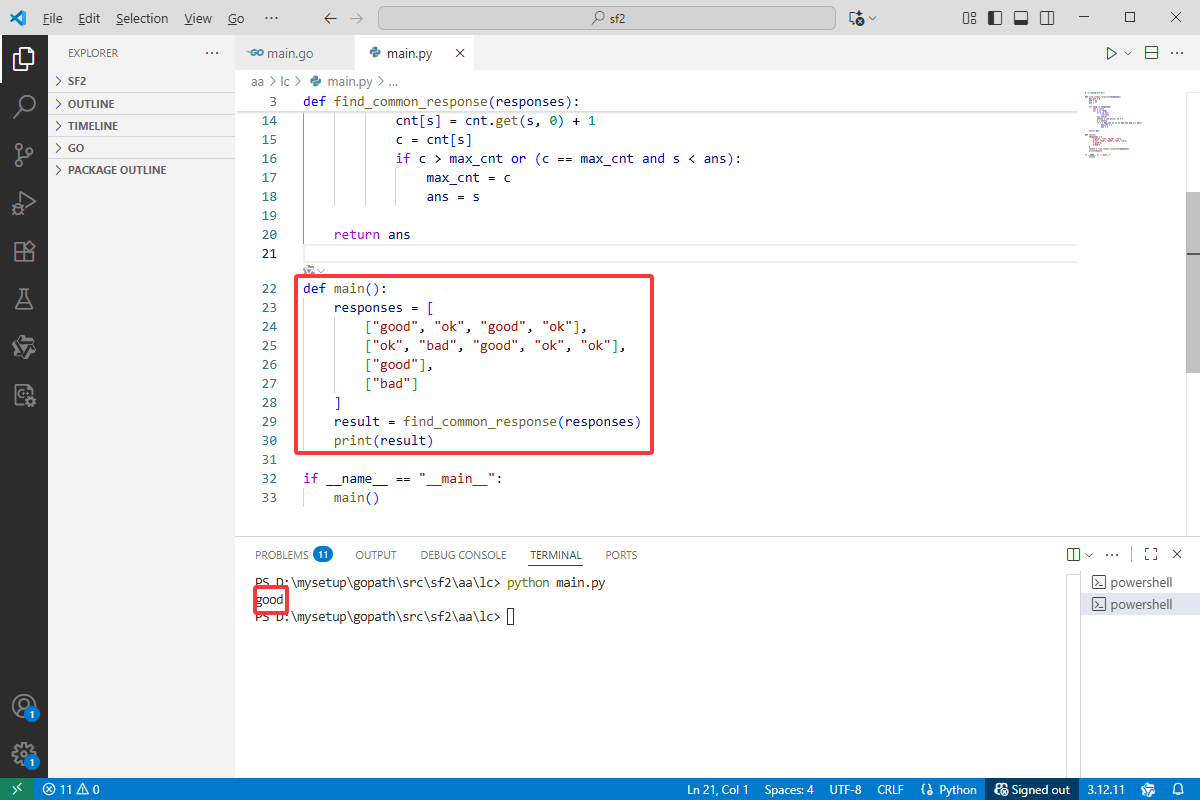Switch to the OUTPUT panel tab

pyautogui.click(x=376, y=554)
